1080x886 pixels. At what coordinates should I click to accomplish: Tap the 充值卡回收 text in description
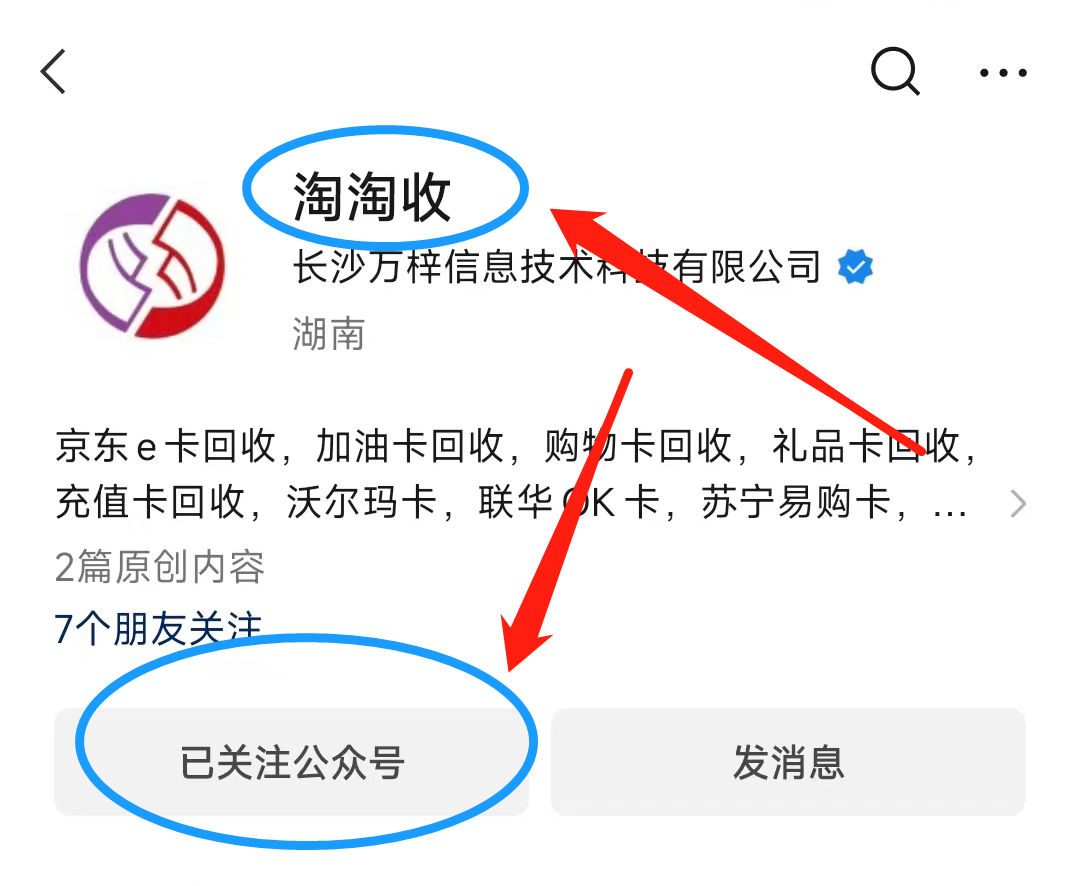tap(150, 502)
